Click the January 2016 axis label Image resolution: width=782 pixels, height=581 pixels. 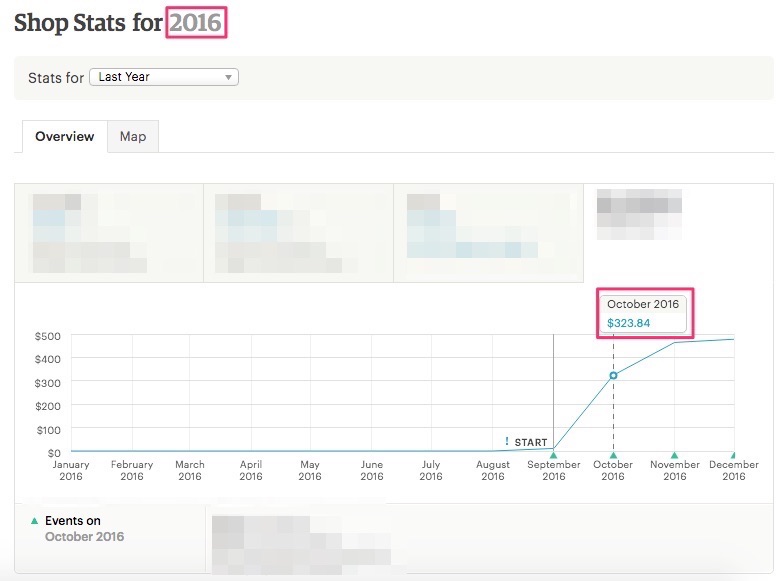click(x=71, y=470)
